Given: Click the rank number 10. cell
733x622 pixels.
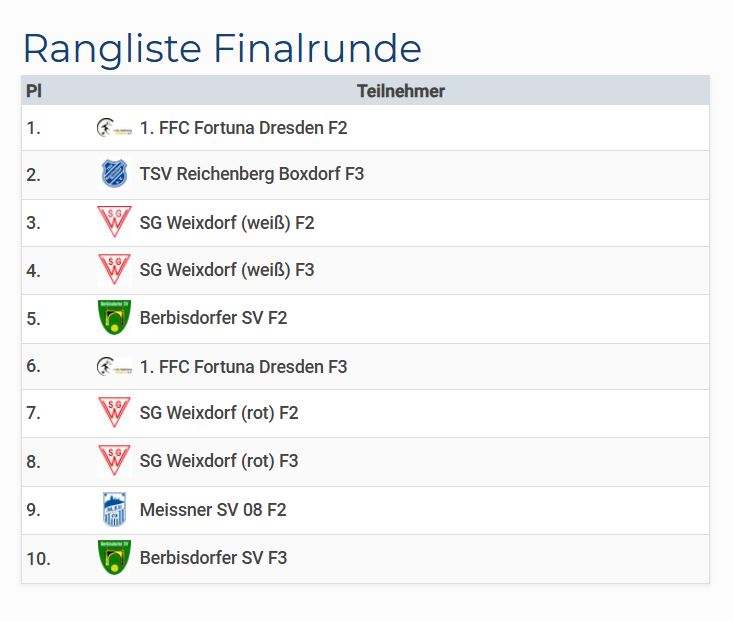Looking at the screenshot, I should coord(38,558).
